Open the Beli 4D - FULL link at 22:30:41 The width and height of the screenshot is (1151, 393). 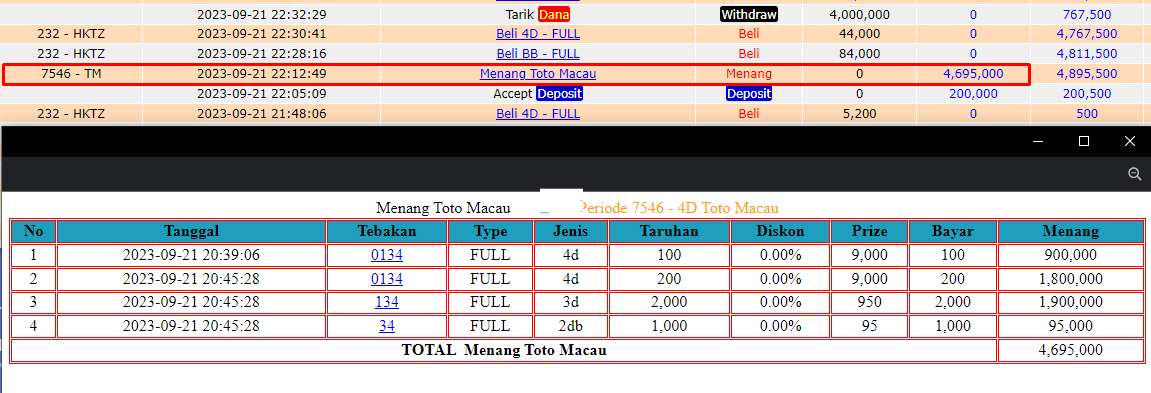(x=538, y=34)
